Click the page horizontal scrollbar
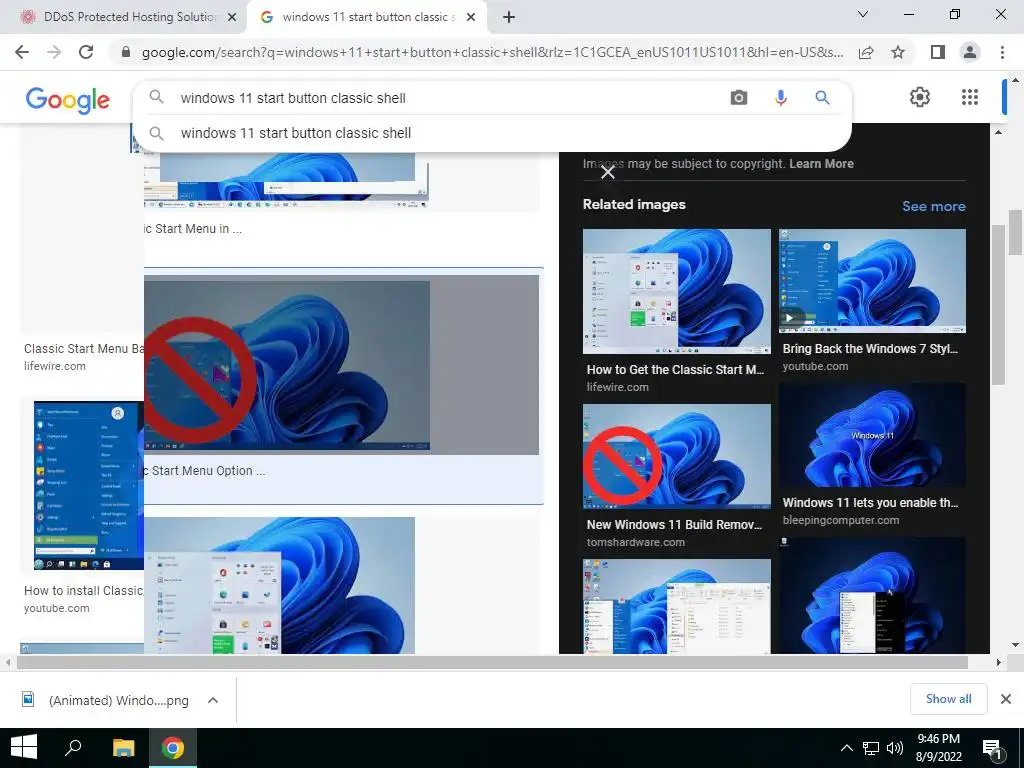 [492, 662]
